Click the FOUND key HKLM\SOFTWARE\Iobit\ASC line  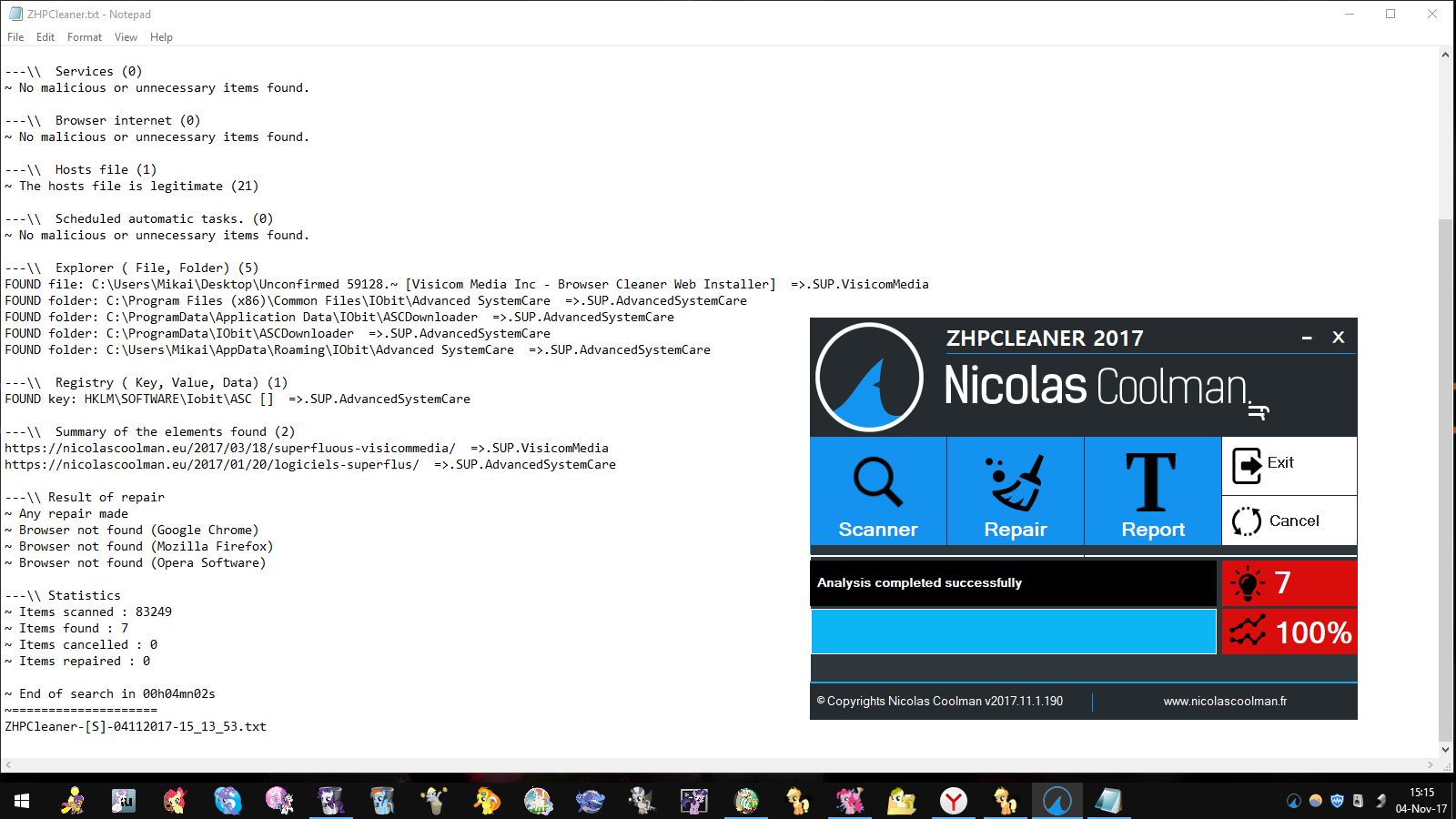pyautogui.click(x=238, y=399)
